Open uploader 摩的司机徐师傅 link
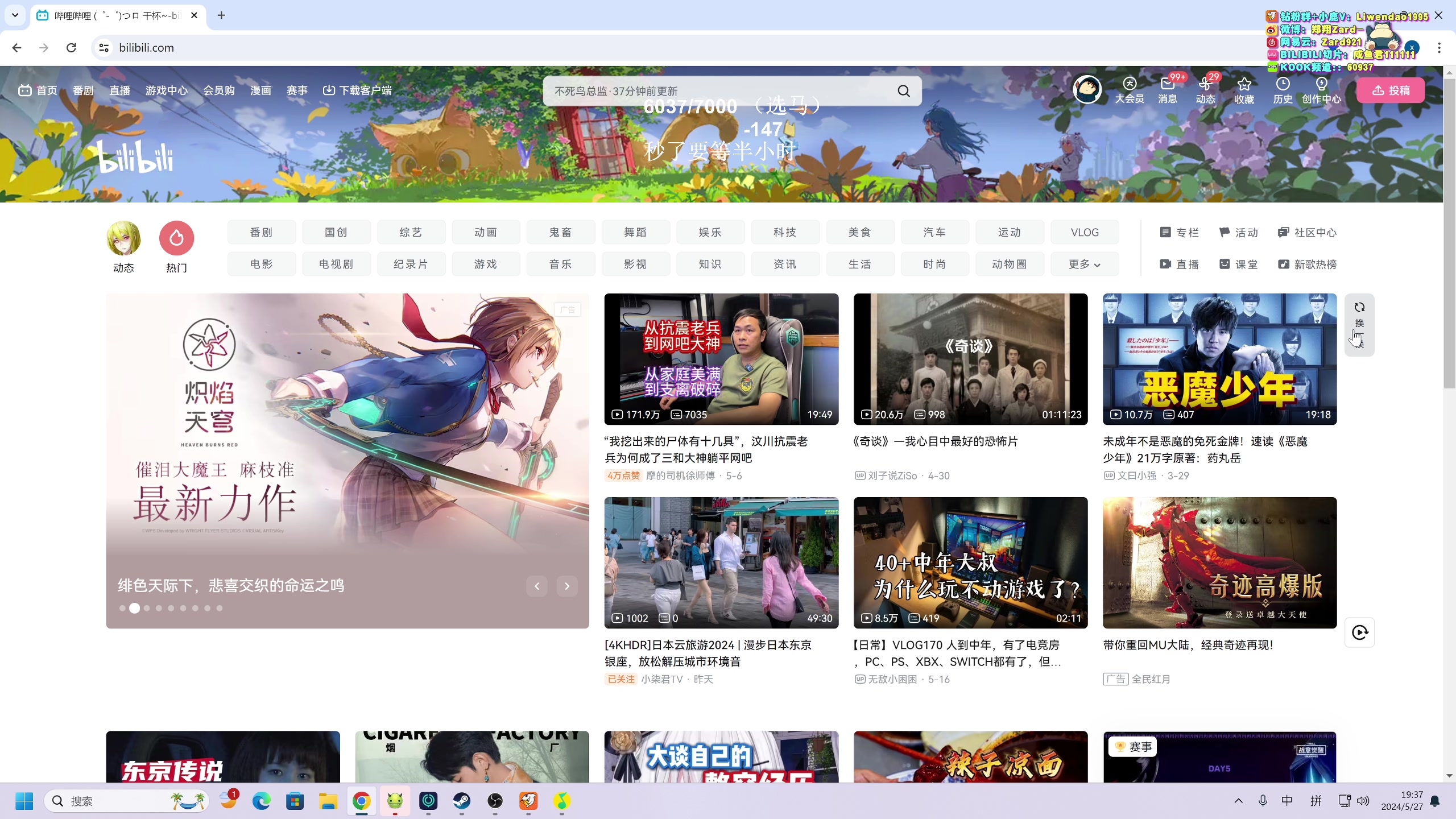 (680, 475)
